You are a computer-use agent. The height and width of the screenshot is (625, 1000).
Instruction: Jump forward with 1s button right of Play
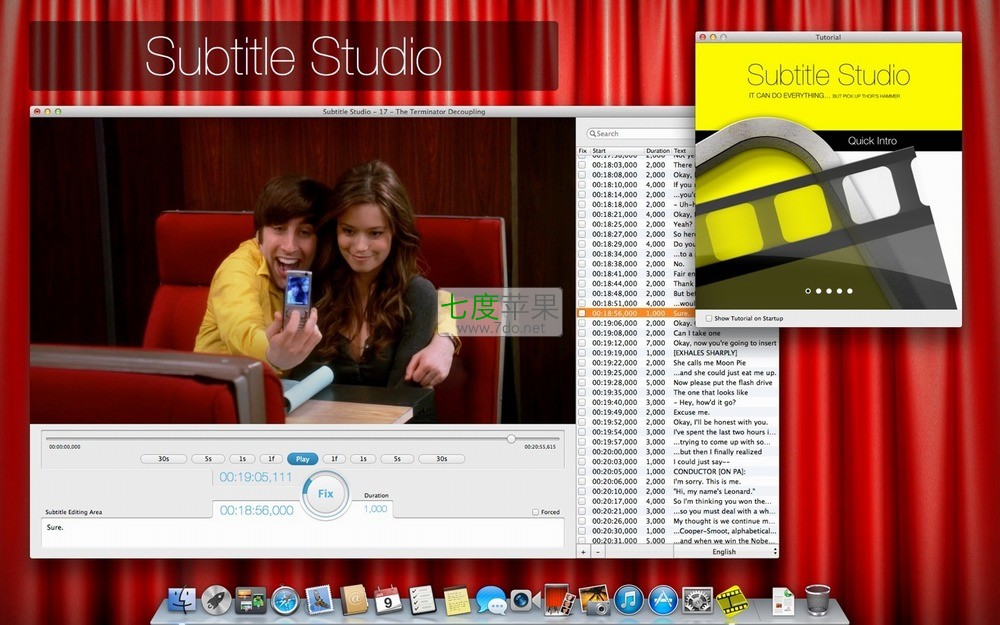point(363,459)
